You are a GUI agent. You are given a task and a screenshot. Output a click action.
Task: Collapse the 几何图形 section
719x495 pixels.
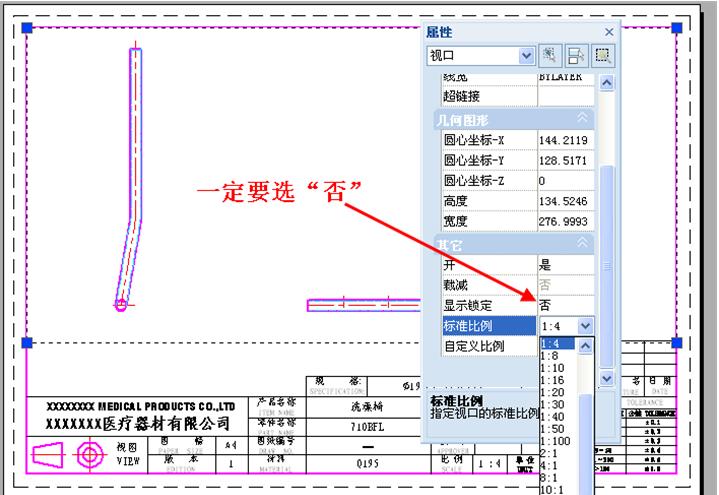(582, 118)
